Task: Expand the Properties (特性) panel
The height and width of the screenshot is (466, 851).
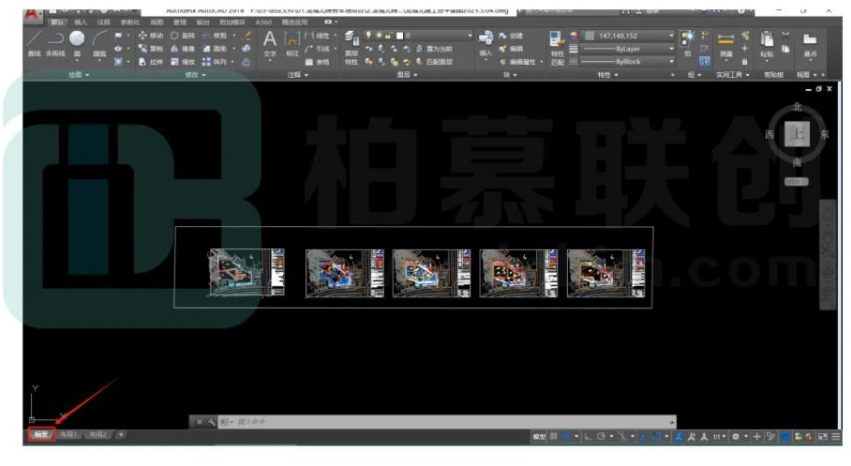Action: pos(608,75)
